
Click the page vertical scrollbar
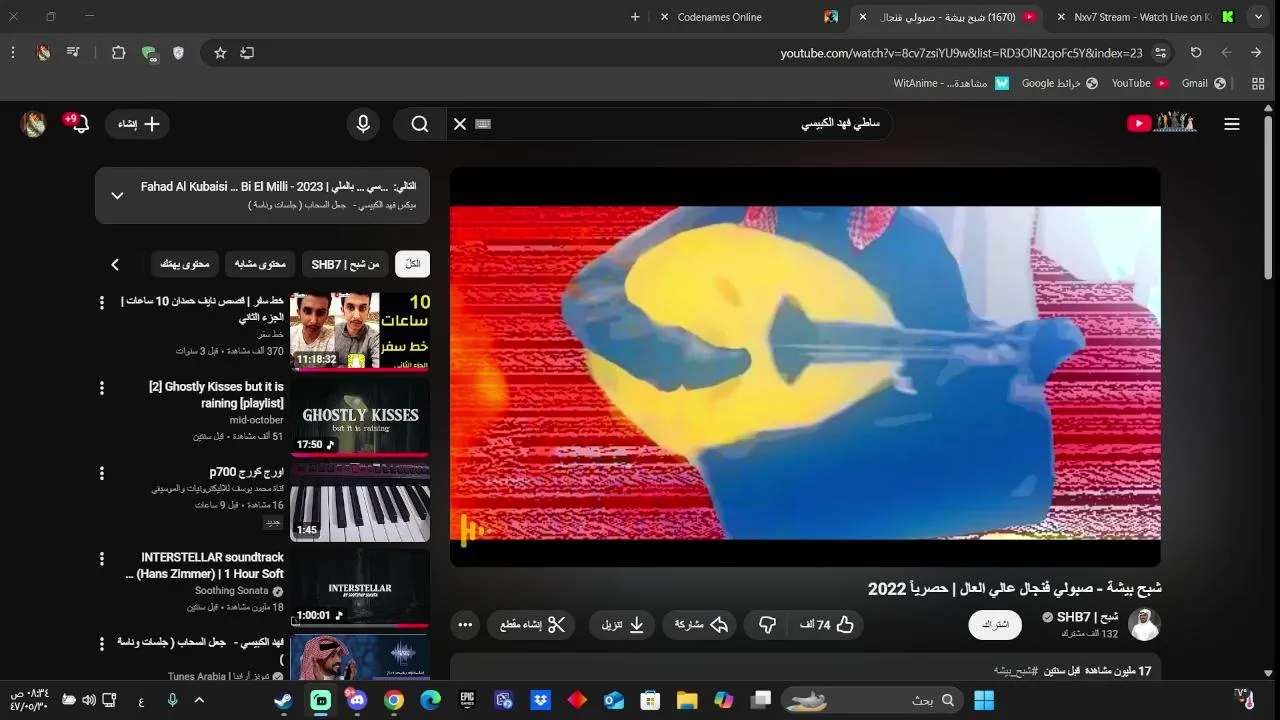(1268, 200)
